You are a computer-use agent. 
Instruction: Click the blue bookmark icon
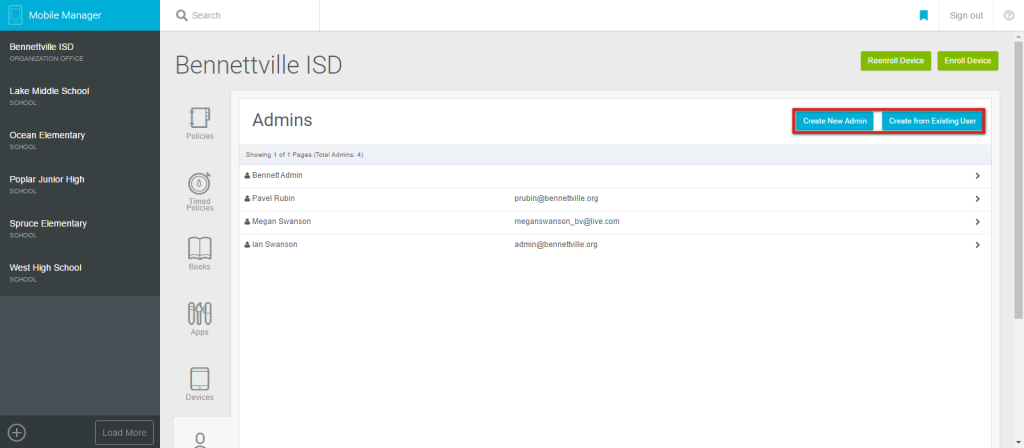pyautogui.click(x=923, y=15)
